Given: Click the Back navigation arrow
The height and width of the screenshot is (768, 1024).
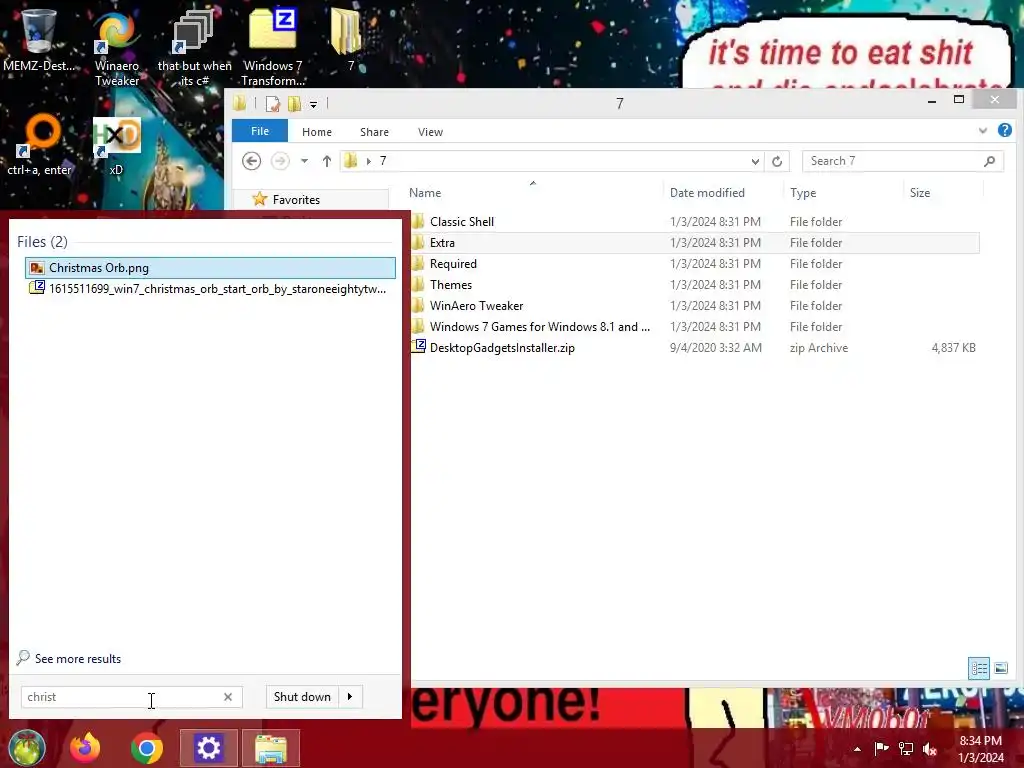Looking at the screenshot, I should click(x=251, y=161).
